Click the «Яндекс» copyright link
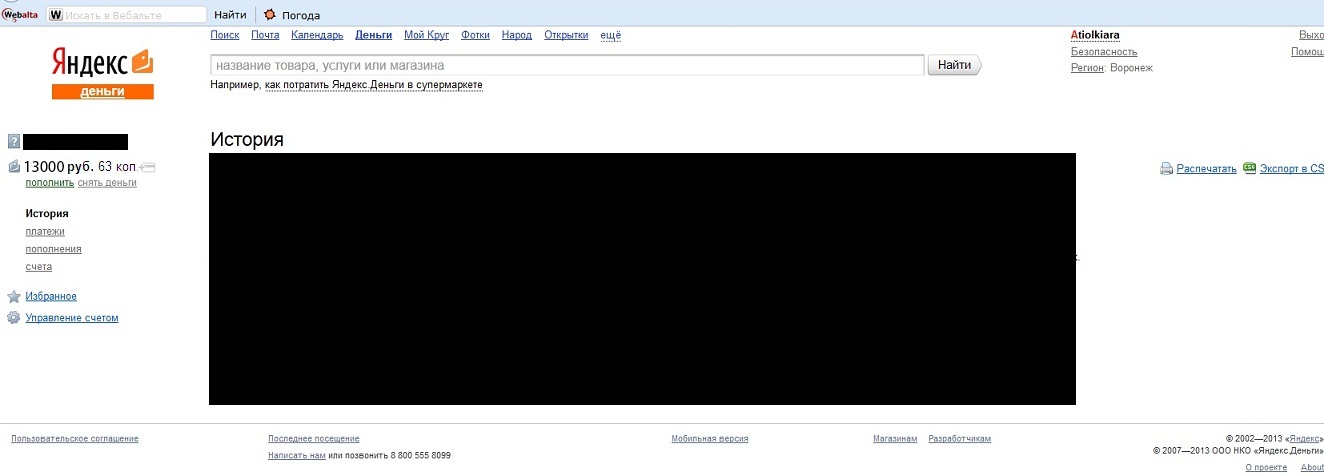This screenshot has height=476, width=1324. click(x=1303, y=439)
